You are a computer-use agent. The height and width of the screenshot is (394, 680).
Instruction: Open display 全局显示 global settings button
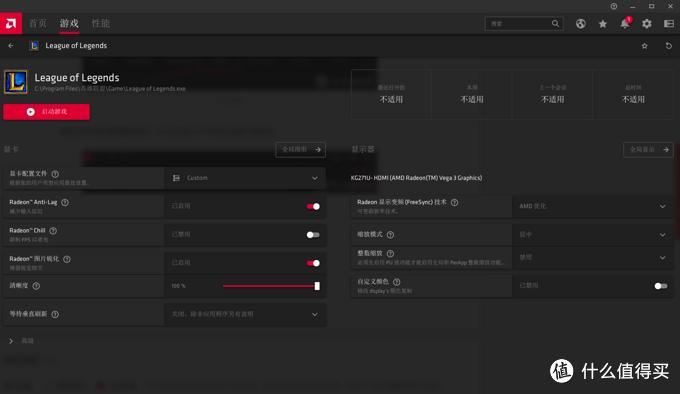pyautogui.click(x=648, y=150)
